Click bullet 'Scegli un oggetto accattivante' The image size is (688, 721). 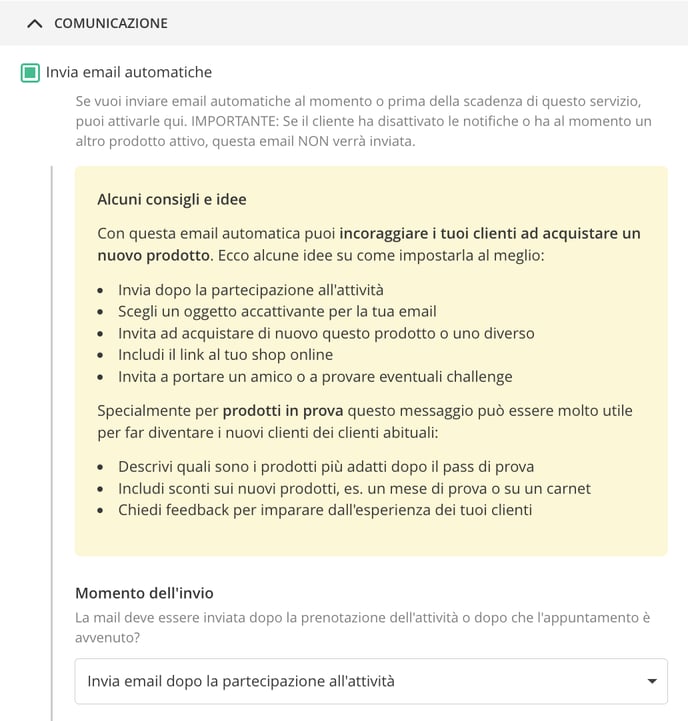(277, 312)
